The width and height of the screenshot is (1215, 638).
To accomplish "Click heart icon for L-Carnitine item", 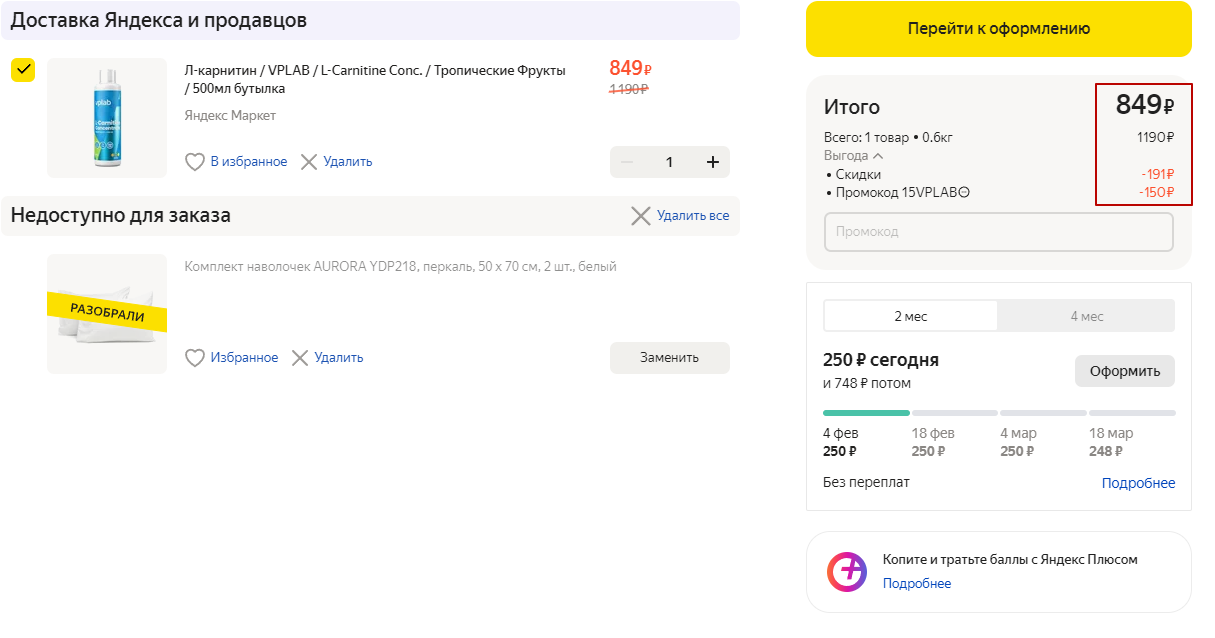I will coord(195,162).
